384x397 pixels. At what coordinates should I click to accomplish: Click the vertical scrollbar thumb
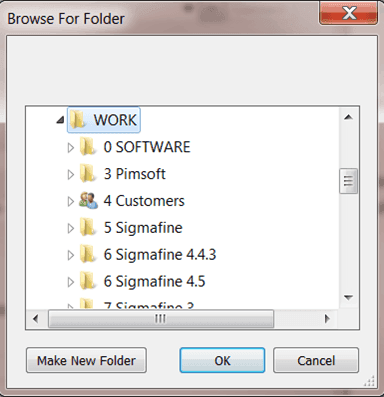point(349,181)
